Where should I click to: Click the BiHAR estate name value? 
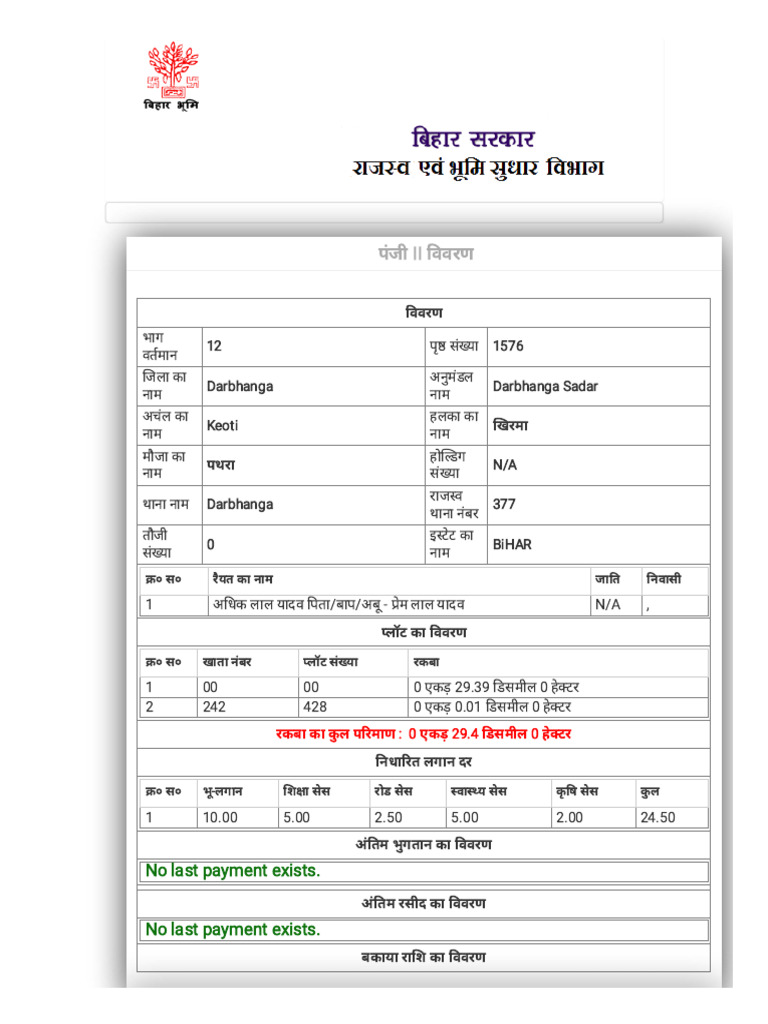512,545
